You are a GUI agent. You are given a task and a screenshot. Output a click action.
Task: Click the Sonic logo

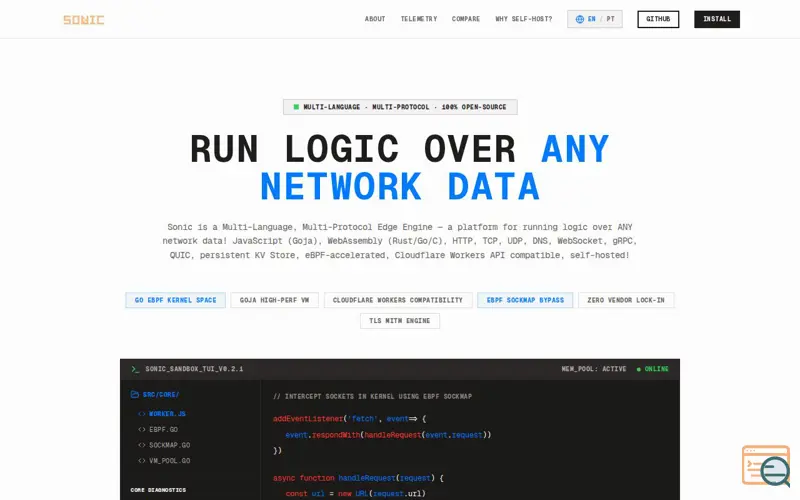click(84, 19)
